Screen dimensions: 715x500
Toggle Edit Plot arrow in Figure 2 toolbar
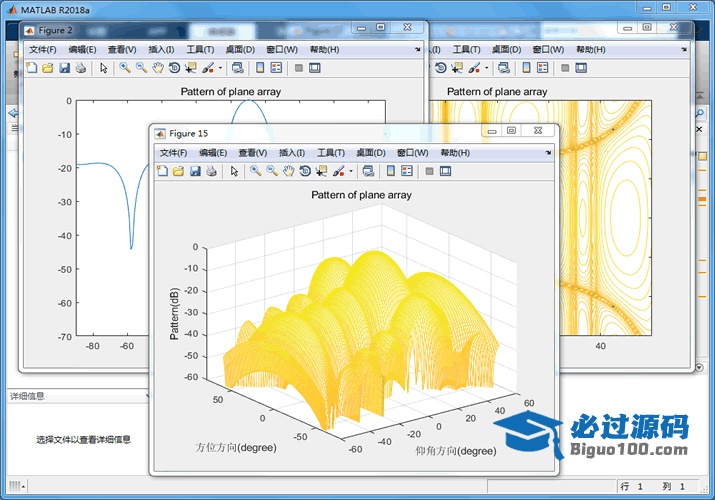pyautogui.click(x=103, y=68)
